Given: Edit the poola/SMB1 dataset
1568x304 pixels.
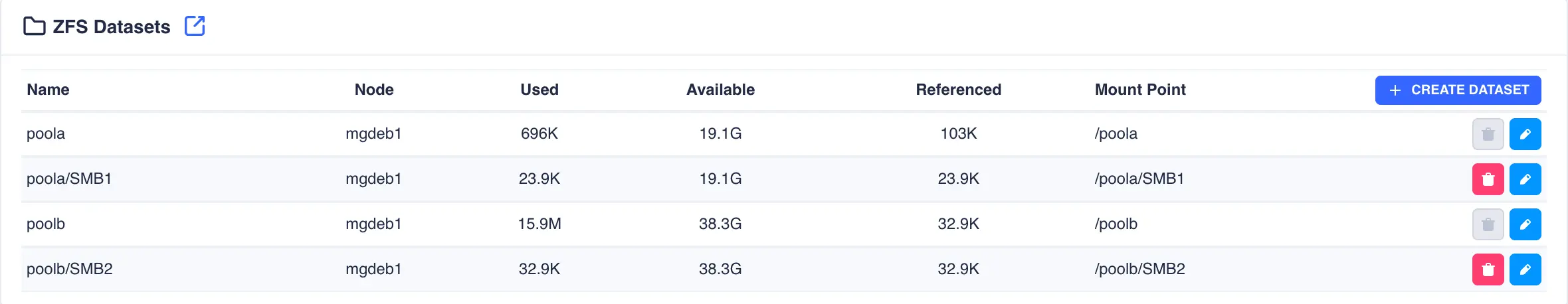Looking at the screenshot, I should pos(1525,179).
